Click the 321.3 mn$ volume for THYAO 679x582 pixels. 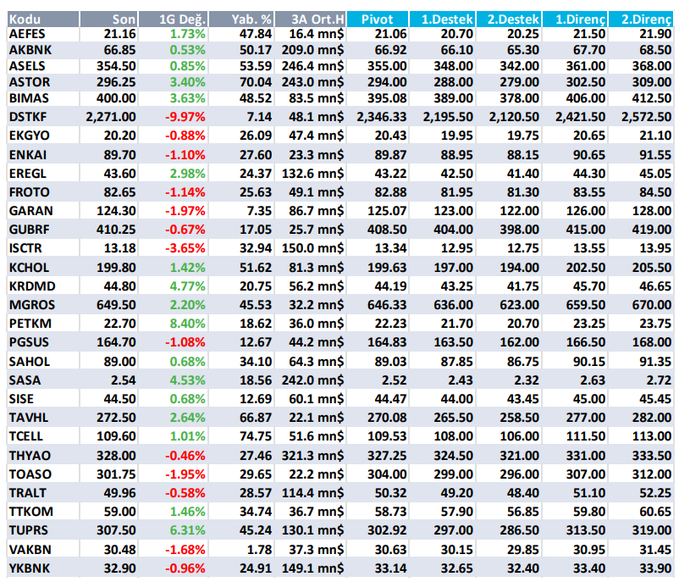click(x=313, y=455)
